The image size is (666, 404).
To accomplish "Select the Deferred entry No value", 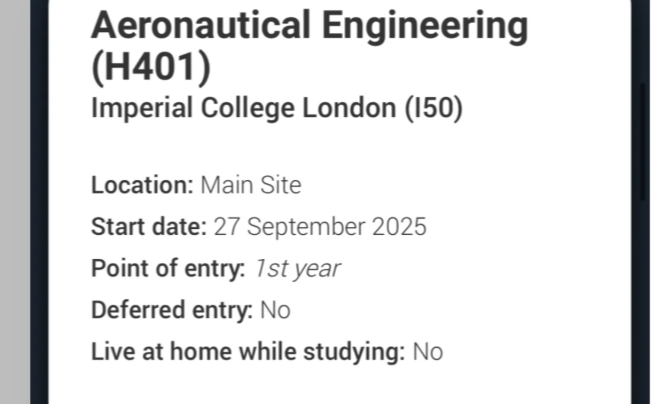I will tap(275, 310).
